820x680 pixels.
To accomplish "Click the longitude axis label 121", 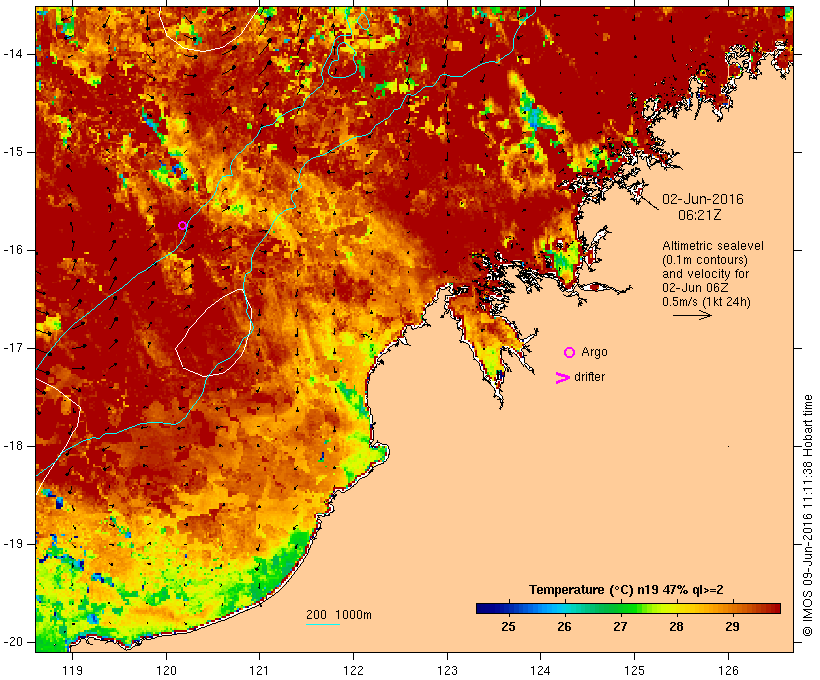I will pyautogui.click(x=259, y=671).
